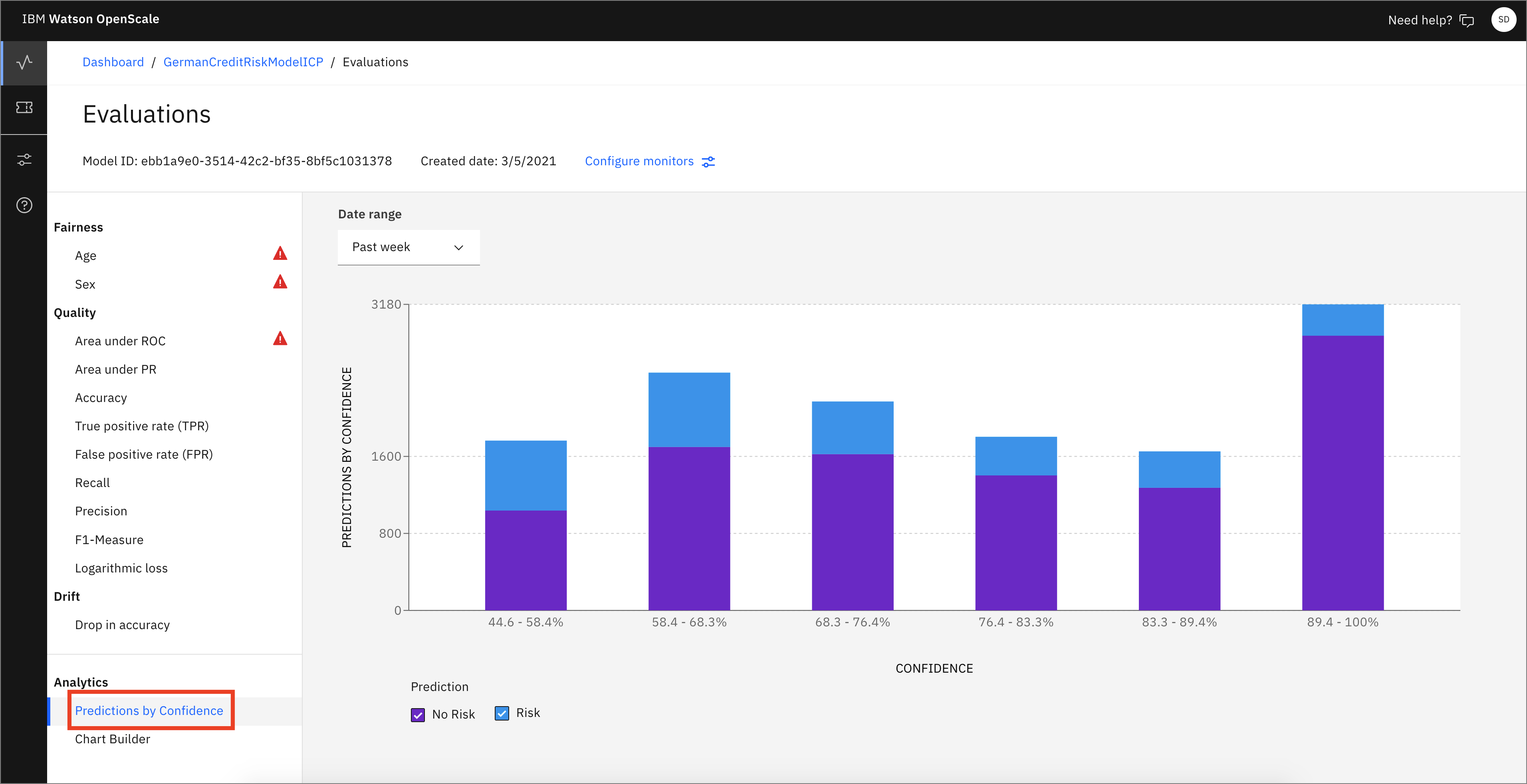Click the Age fairness alert triangle
The height and width of the screenshot is (784, 1527).
coord(280,253)
